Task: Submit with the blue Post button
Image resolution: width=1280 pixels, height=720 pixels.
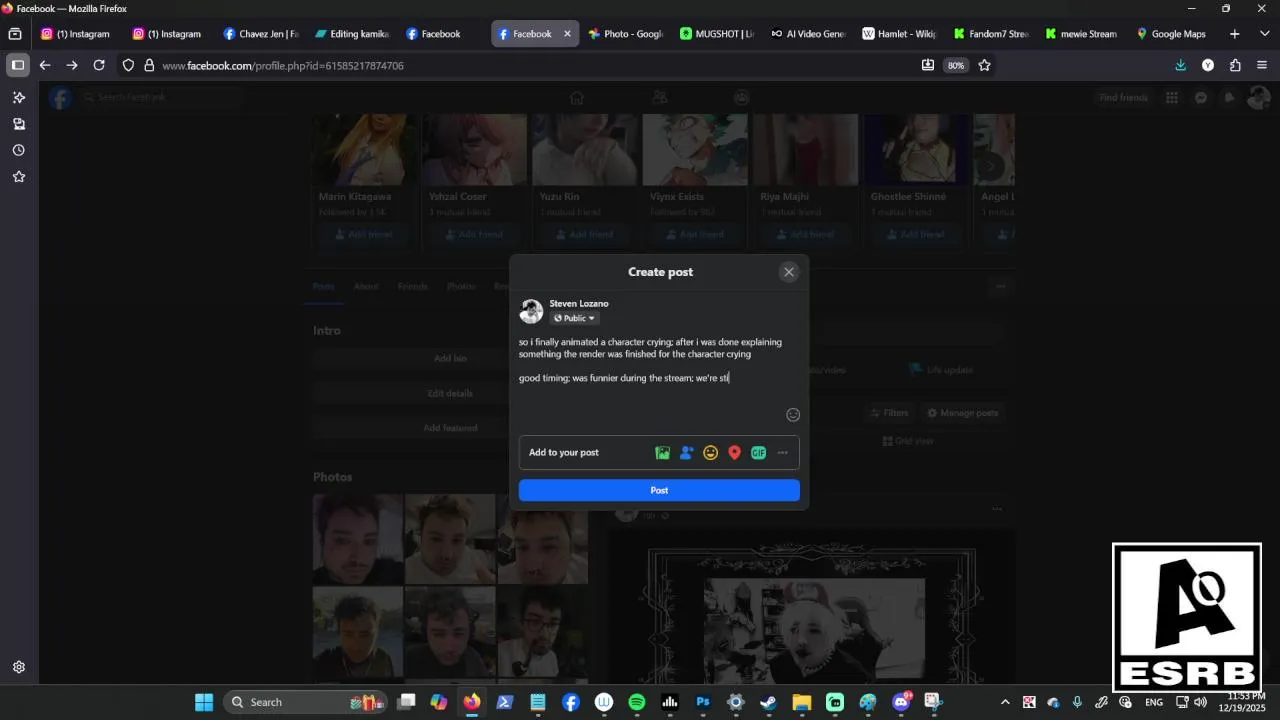Action: click(x=659, y=490)
